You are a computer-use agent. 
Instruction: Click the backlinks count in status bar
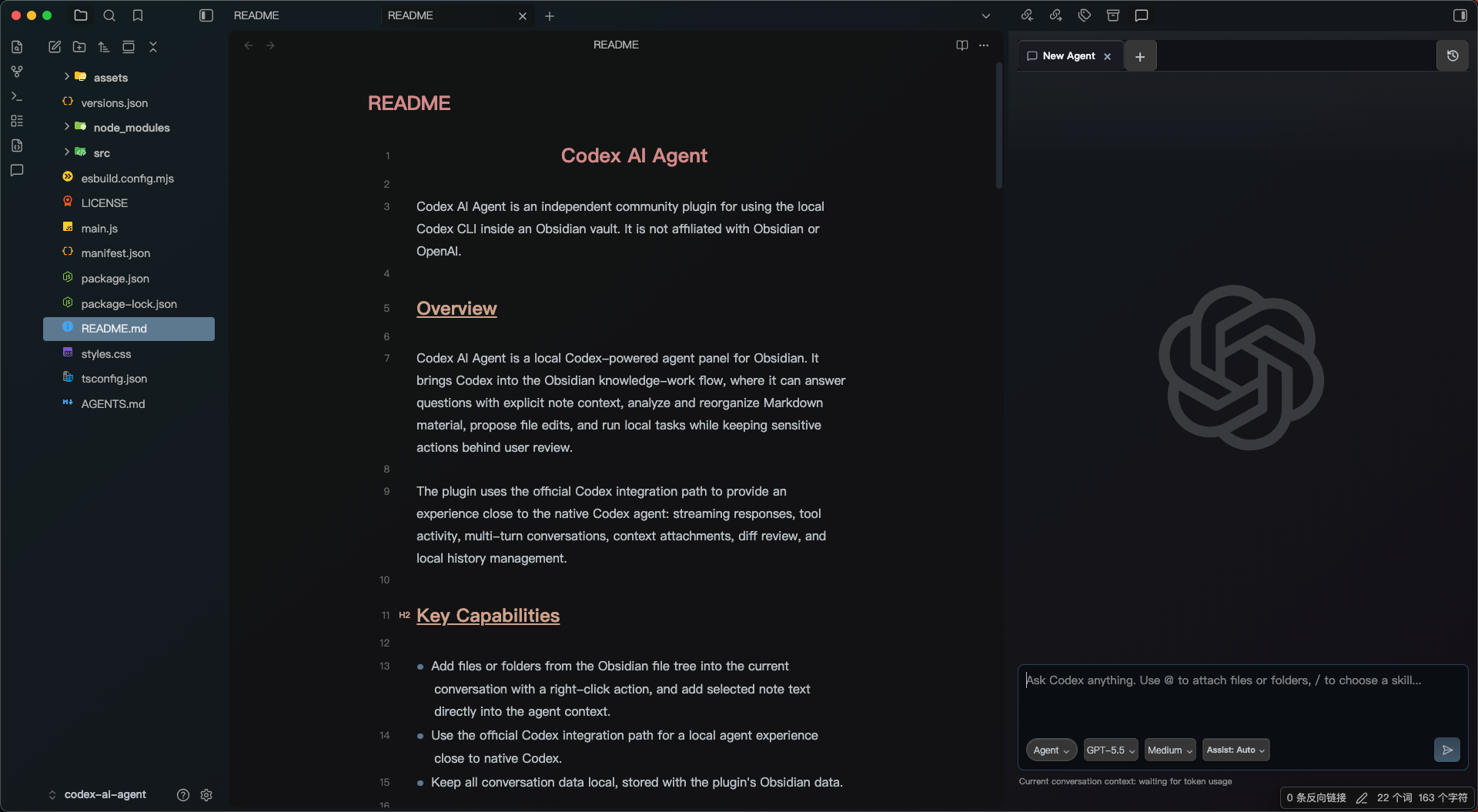pos(1316,798)
